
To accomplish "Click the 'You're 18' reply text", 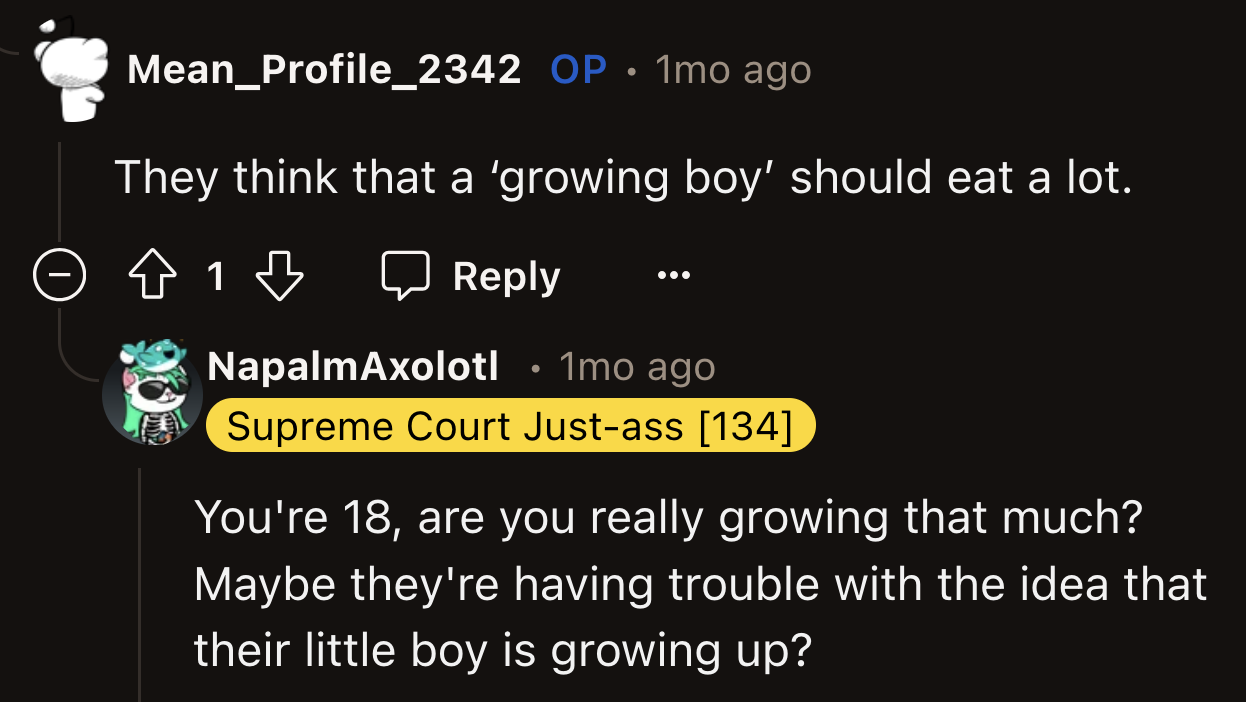I will [x=668, y=518].
